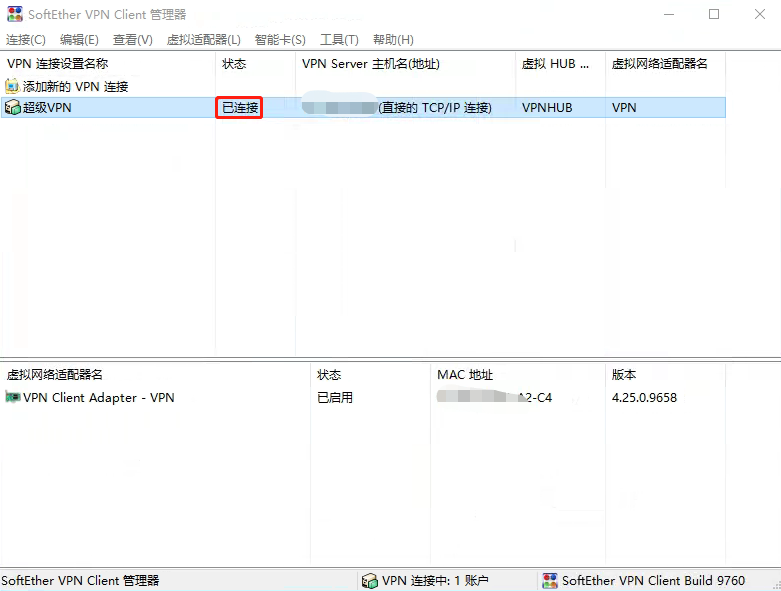
Task: Click the MAC address ending 2-C4
Action: (494, 397)
